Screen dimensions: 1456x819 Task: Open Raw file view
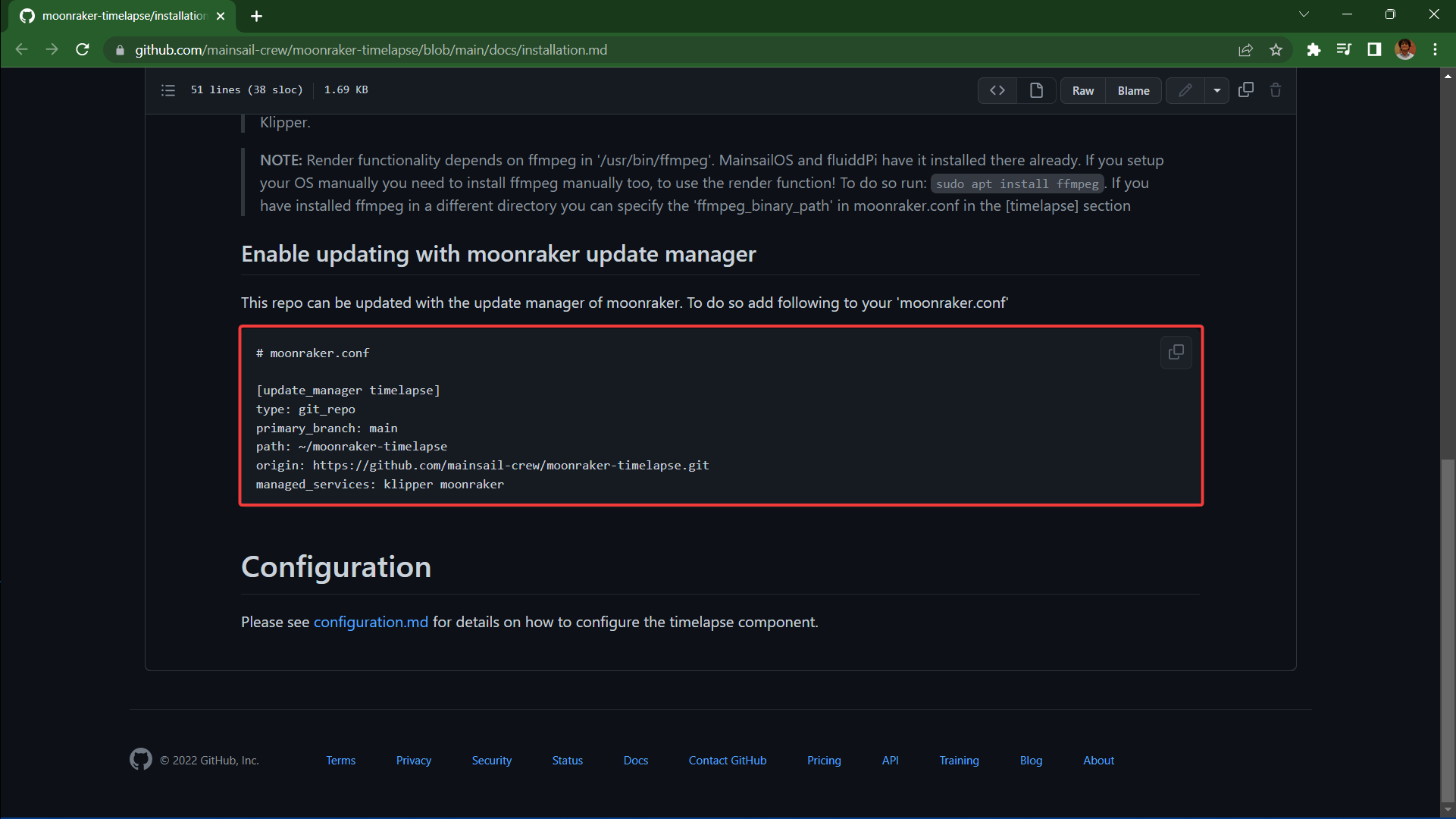[1083, 90]
